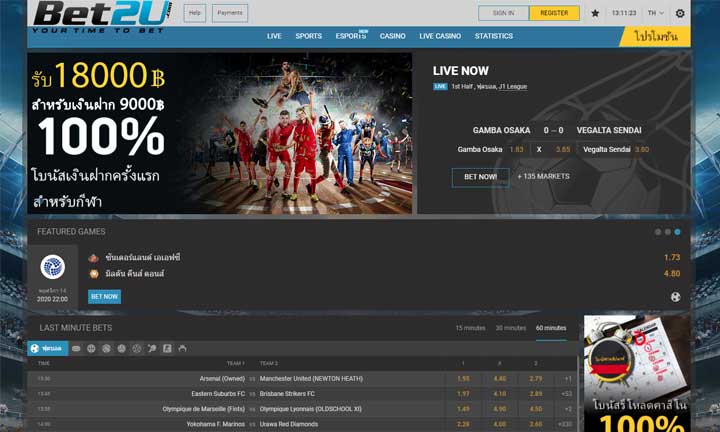This screenshot has height=432, width=720.
Task: Open the settings gear icon
Action: pyautogui.click(x=680, y=13)
